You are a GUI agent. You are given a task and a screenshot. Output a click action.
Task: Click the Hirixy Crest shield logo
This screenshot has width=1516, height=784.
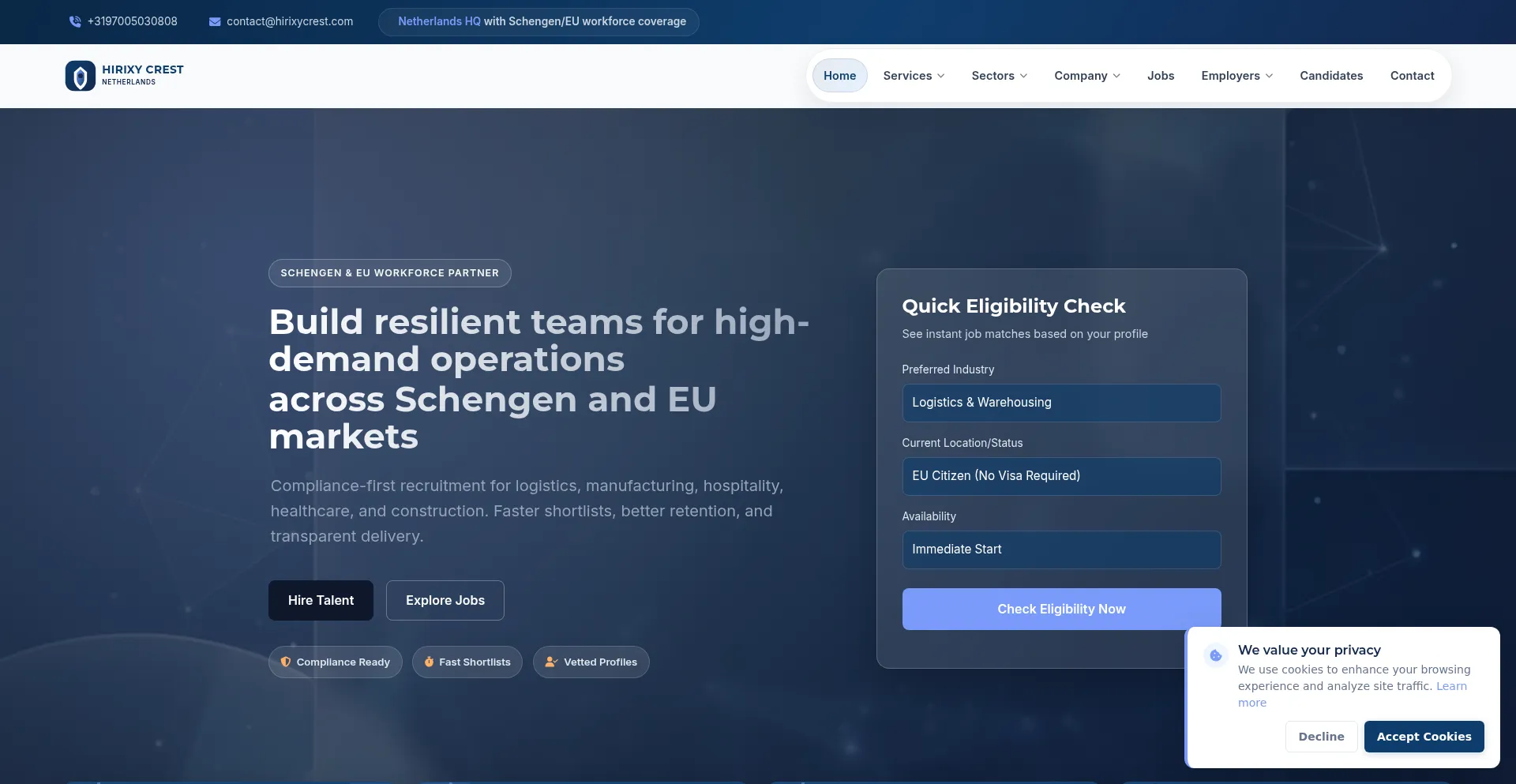(x=81, y=76)
